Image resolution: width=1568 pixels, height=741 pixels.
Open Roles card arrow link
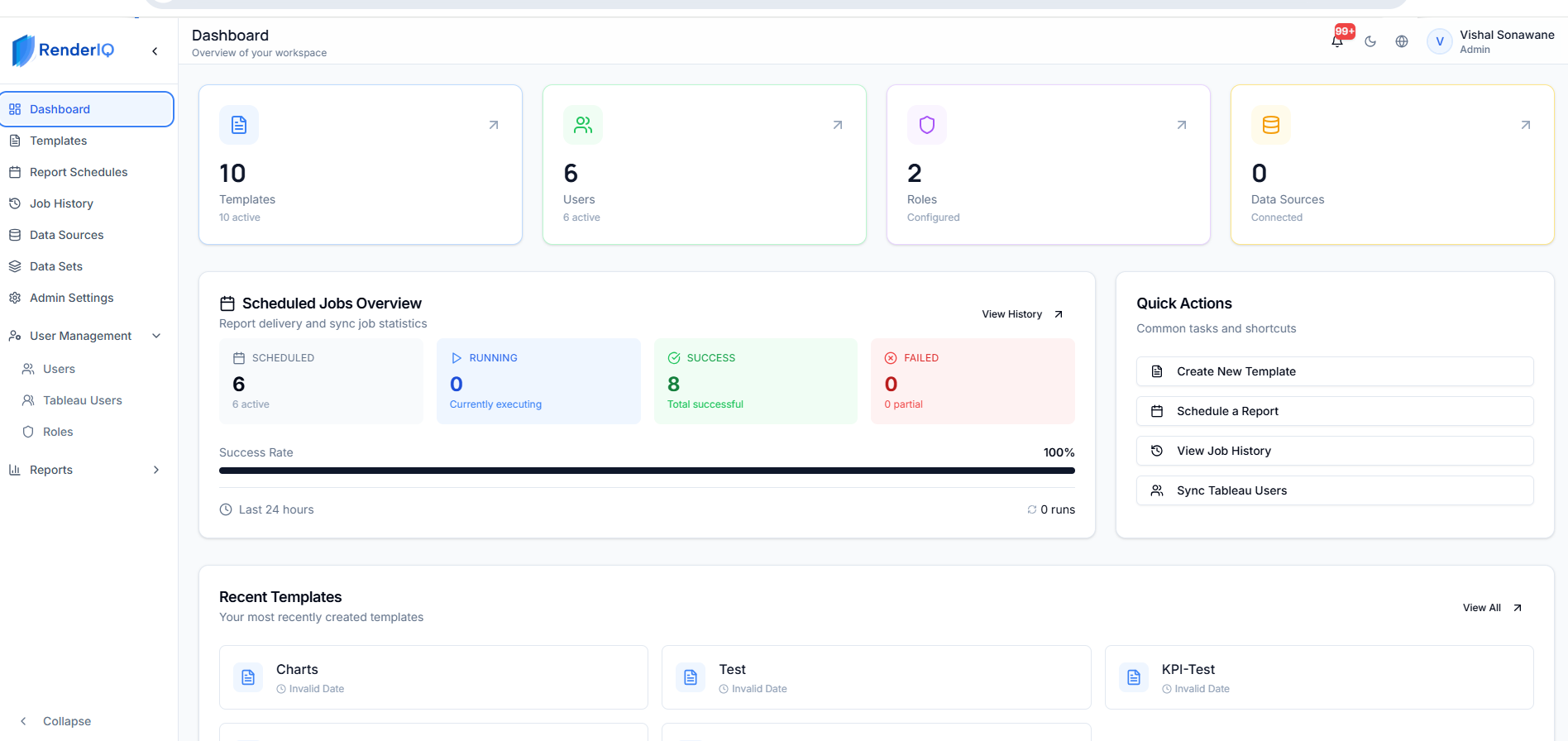click(x=1182, y=125)
